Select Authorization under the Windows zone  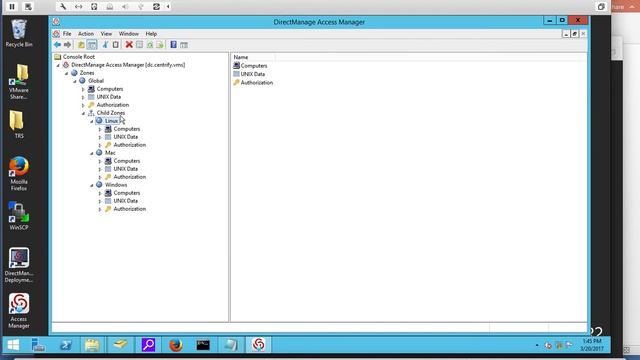[x=129, y=209]
